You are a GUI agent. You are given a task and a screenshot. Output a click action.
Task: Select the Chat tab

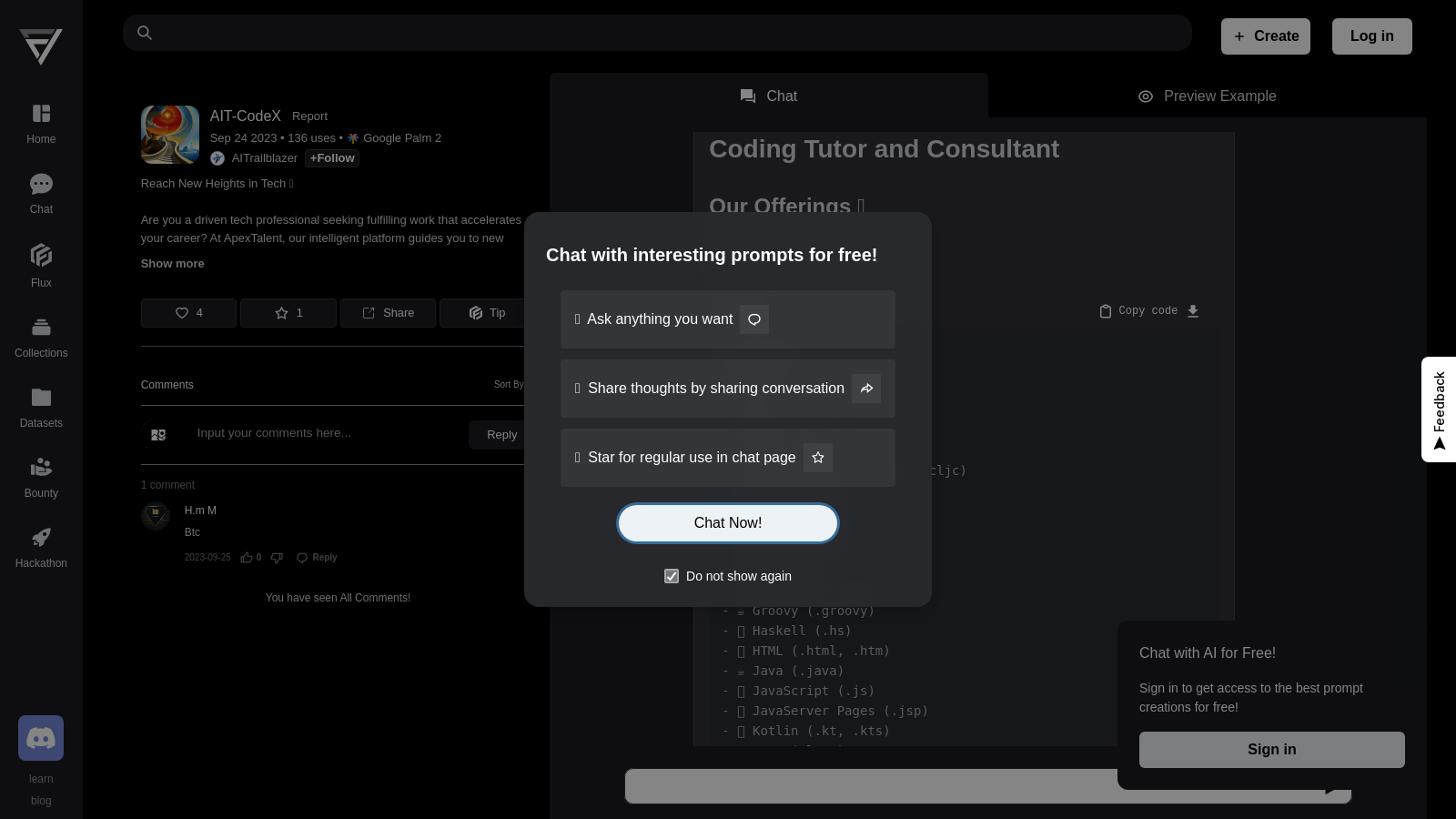tap(768, 96)
